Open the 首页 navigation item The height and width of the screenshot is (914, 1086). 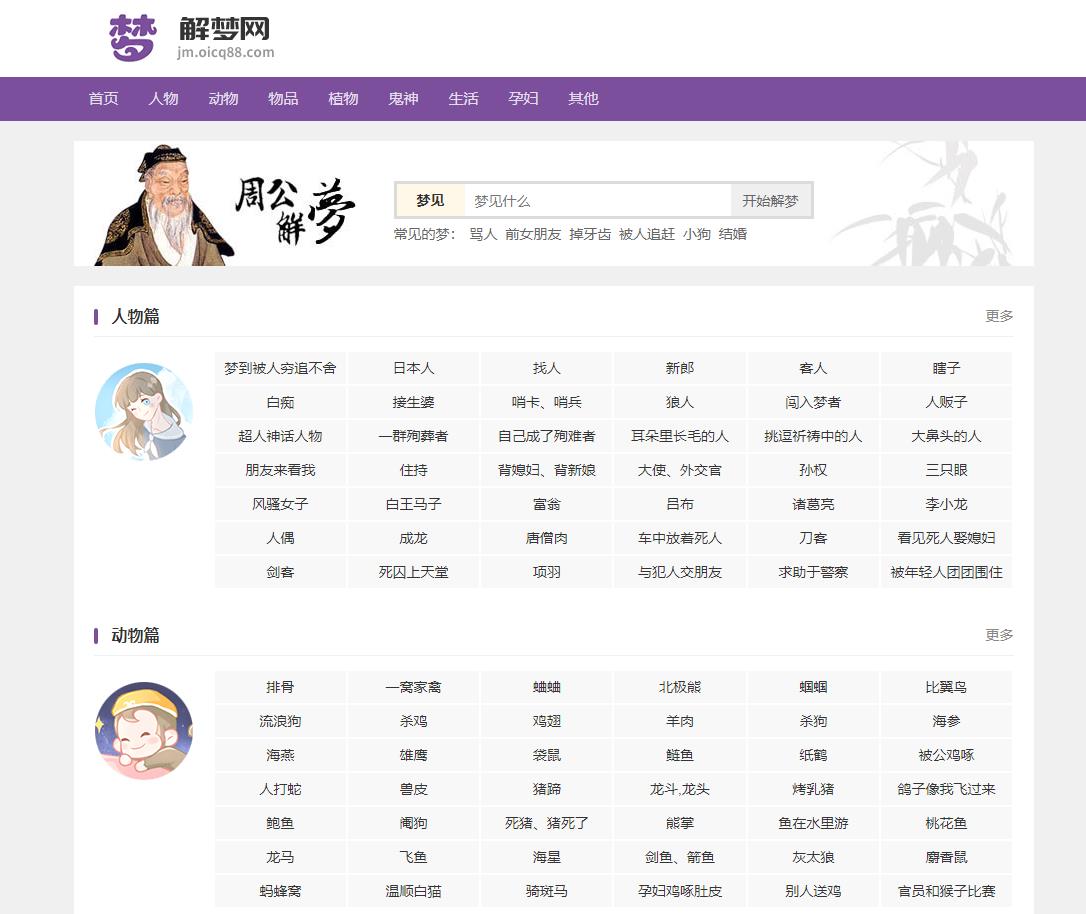click(x=103, y=98)
